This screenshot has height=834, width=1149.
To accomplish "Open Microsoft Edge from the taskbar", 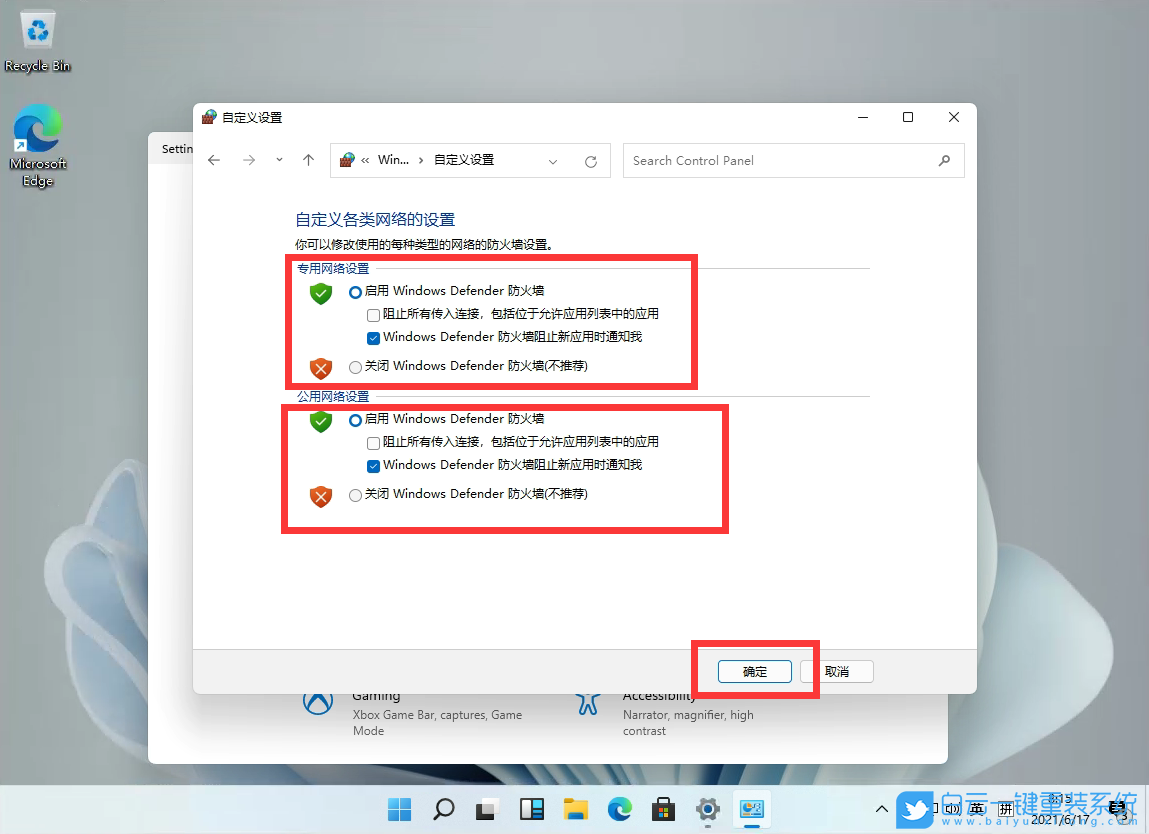I will point(620,810).
